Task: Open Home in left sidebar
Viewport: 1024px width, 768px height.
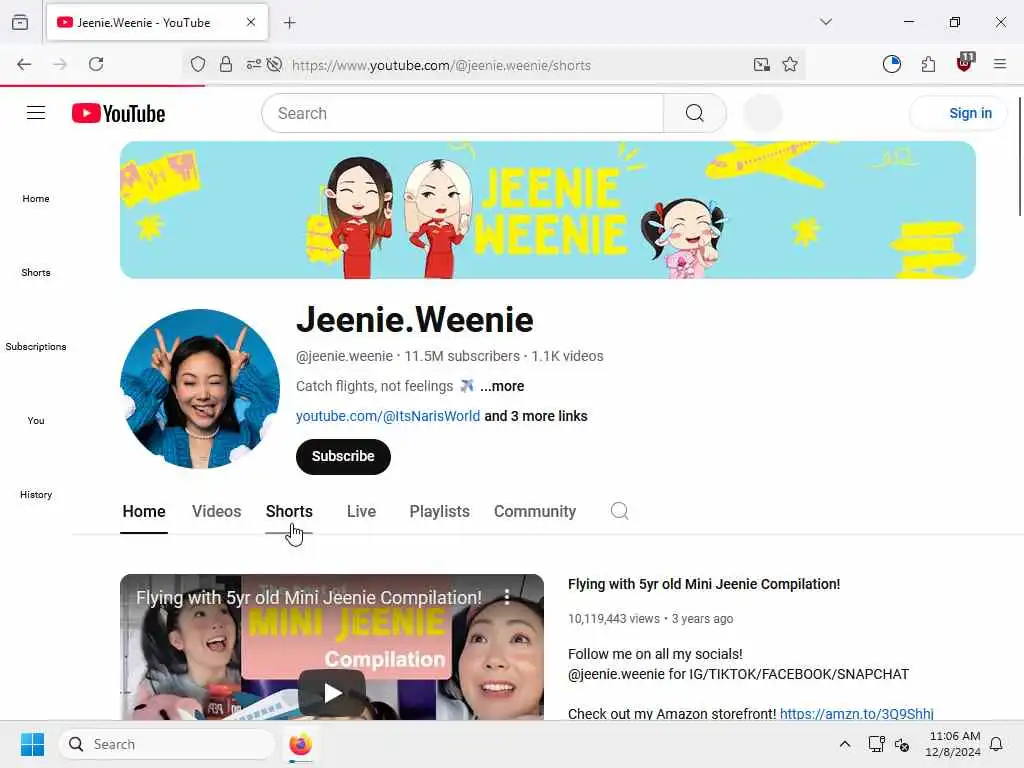Action: click(x=36, y=199)
